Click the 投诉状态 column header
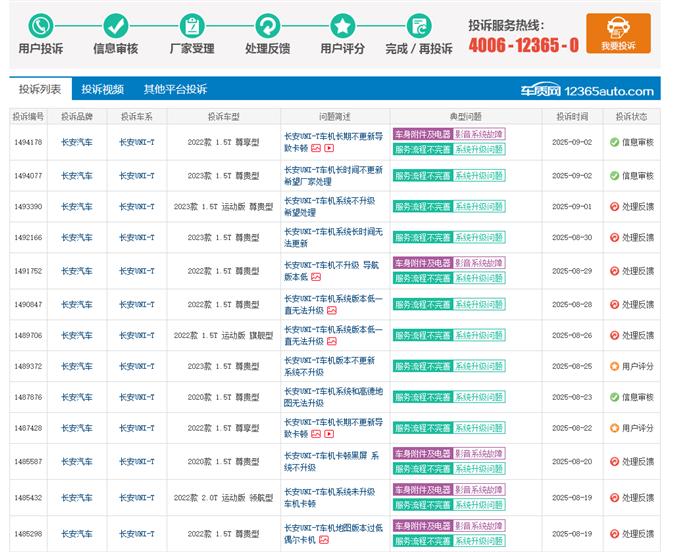Viewport: 700px width, 552px height. point(632,117)
